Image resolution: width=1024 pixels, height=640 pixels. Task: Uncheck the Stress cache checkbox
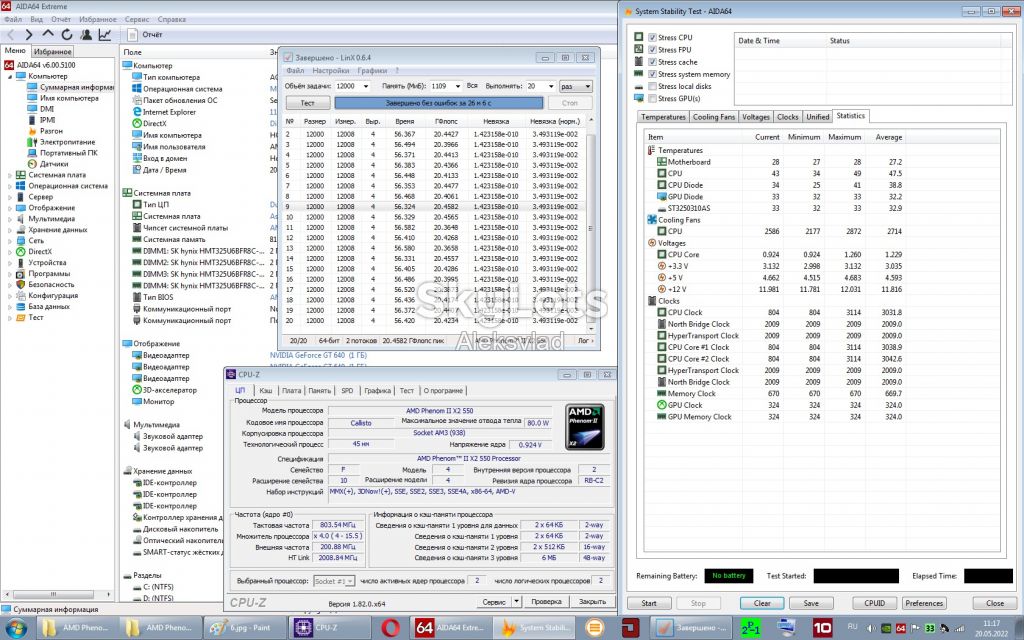tap(652, 62)
